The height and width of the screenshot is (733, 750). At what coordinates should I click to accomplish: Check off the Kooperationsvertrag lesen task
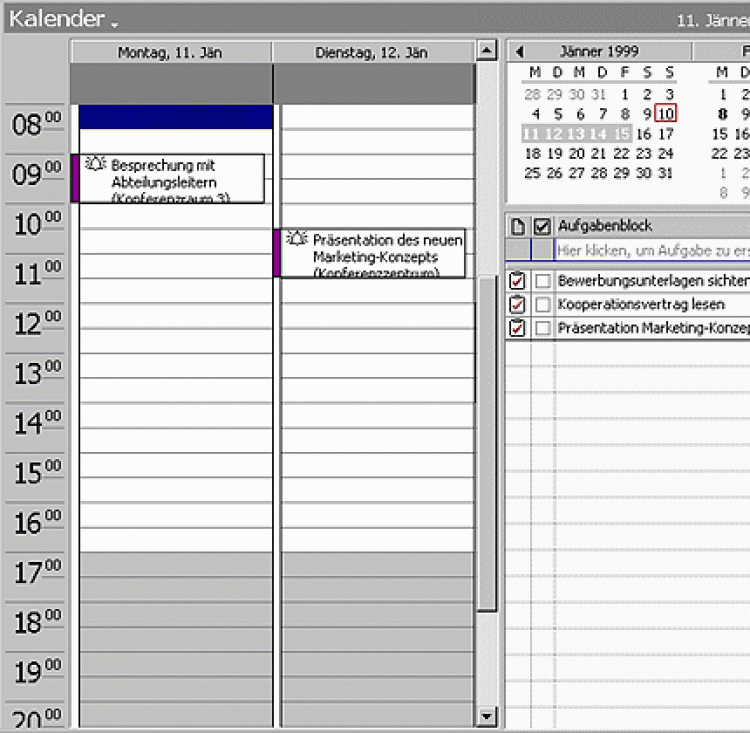(542, 305)
